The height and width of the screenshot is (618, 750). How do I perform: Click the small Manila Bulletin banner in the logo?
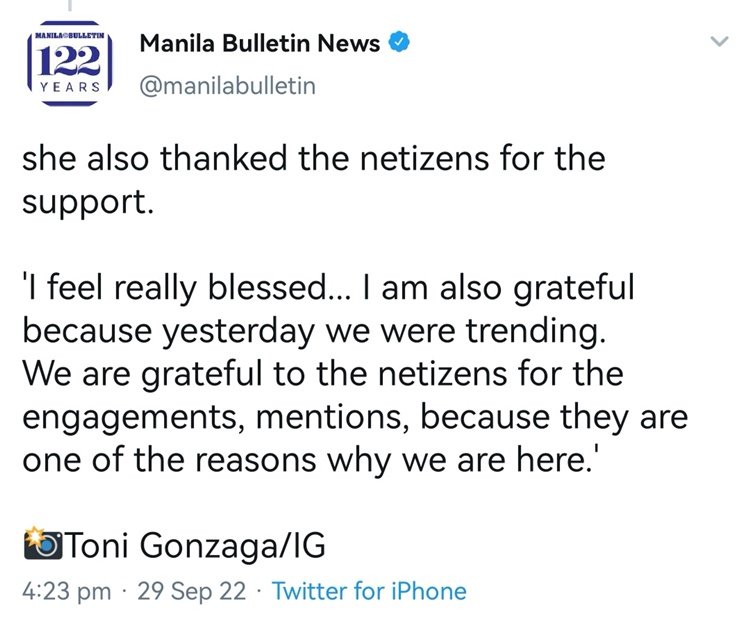click(x=70, y=36)
